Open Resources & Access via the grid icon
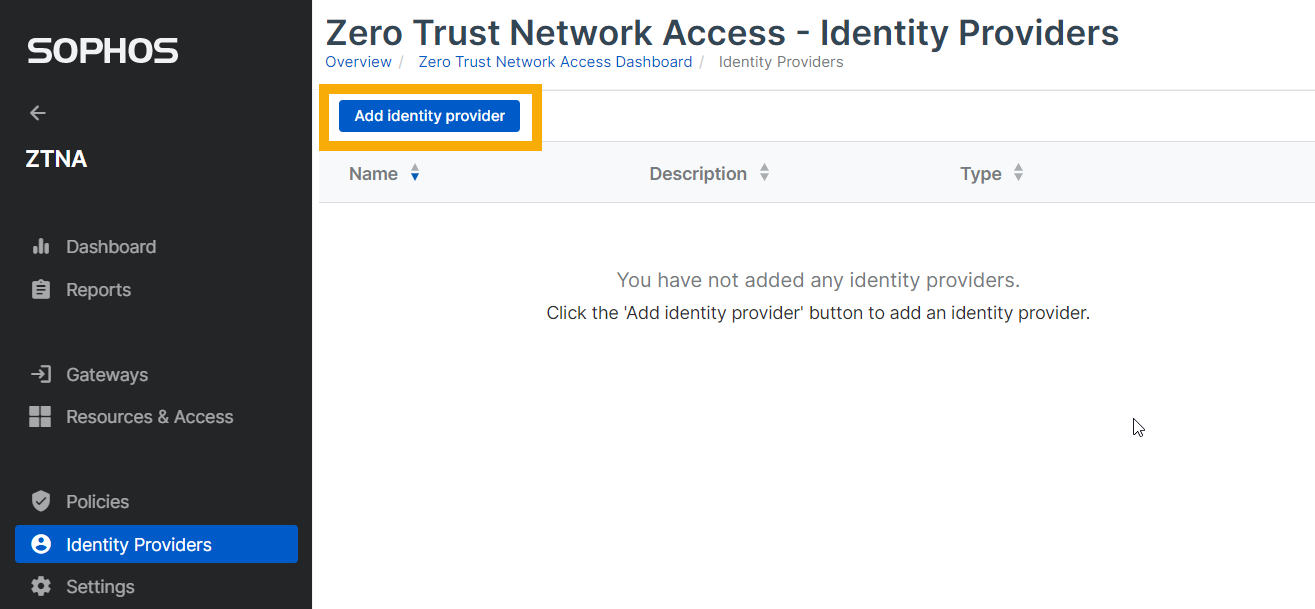This screenshot has width=1315, height=609. pyautogui.click(x=41, y=416)
